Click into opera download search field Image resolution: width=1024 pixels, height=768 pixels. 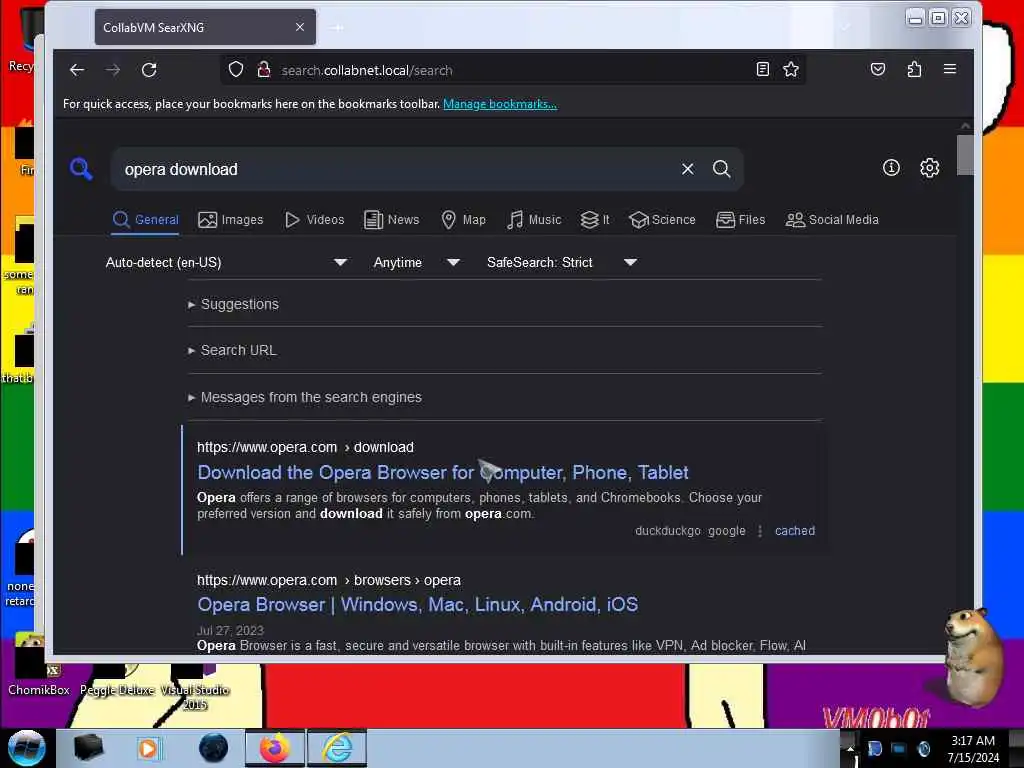(398, 169)
